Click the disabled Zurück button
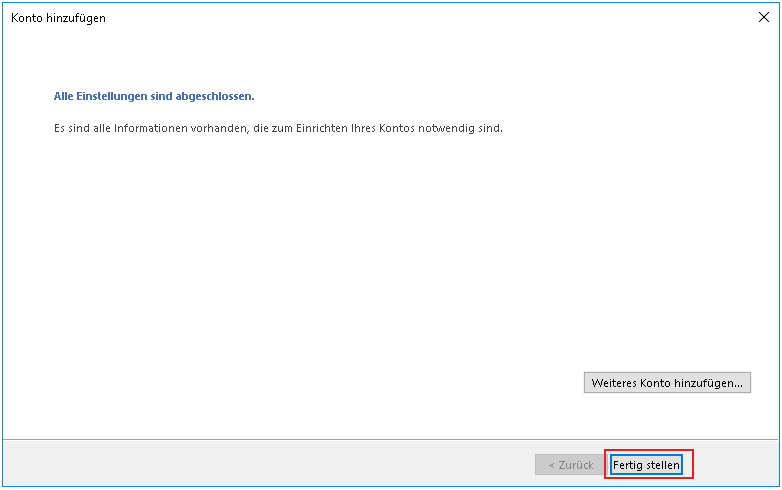The image size is (782, 490). (571, 465)
